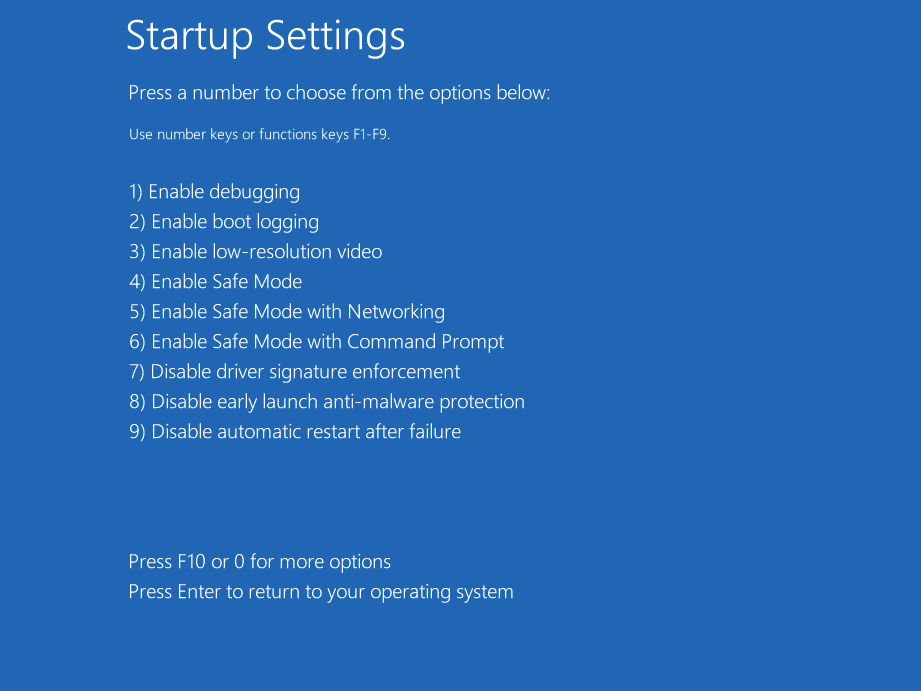The image size is (921, 691).
Task: Click Disable automatic restart after failure
Action: [x=294, y=432]
